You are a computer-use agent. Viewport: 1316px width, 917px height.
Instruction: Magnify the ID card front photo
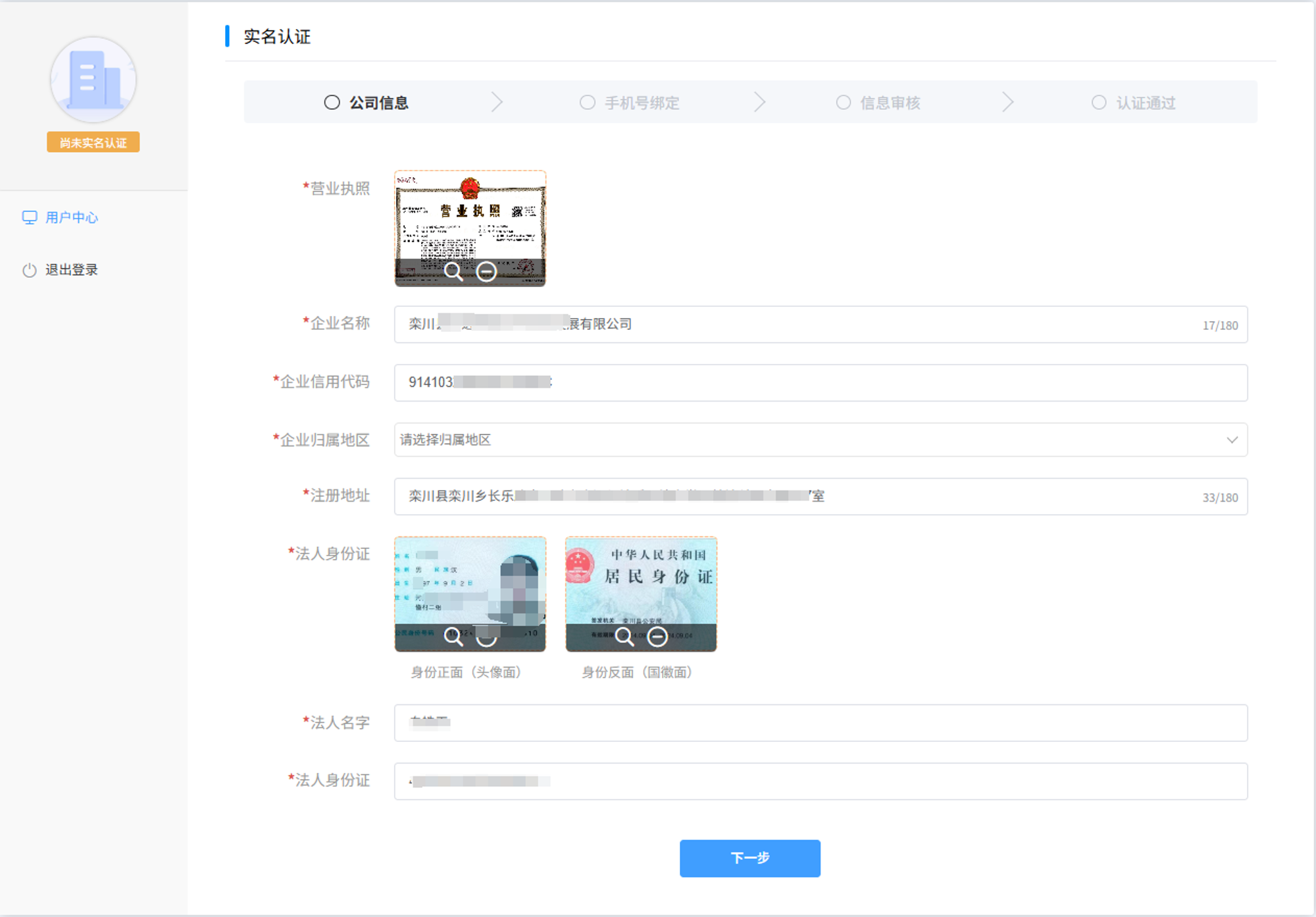tap(453, 637)
